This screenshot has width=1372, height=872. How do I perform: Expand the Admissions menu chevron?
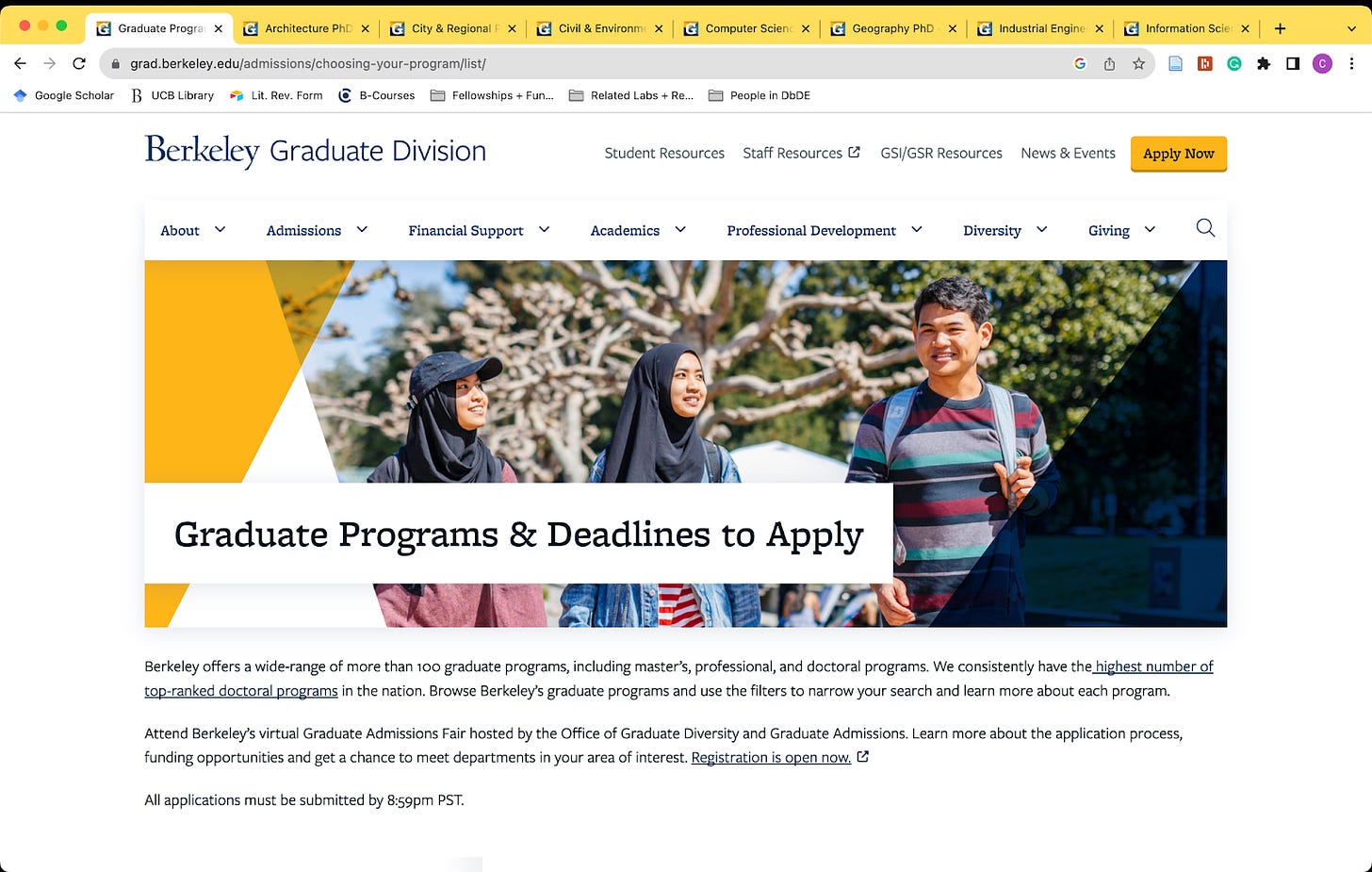click(x=362, y=229)
